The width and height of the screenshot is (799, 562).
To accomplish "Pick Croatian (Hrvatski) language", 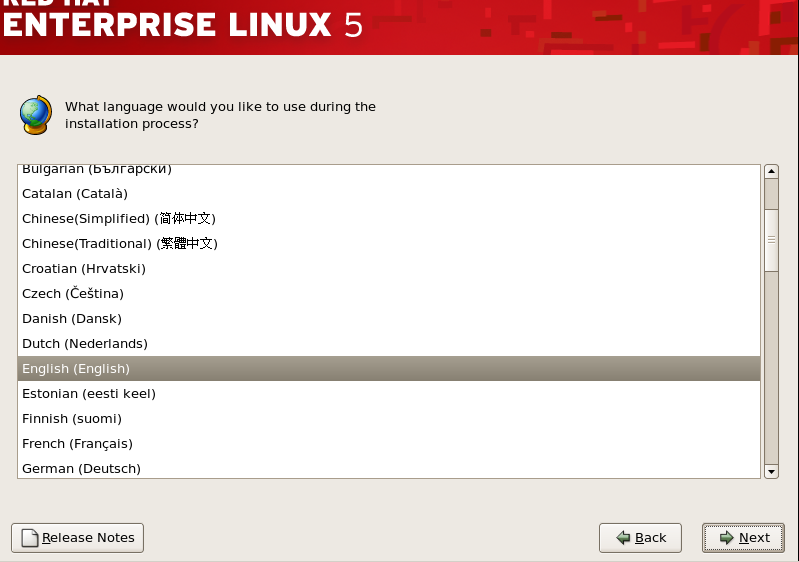I will pos(389,269).
